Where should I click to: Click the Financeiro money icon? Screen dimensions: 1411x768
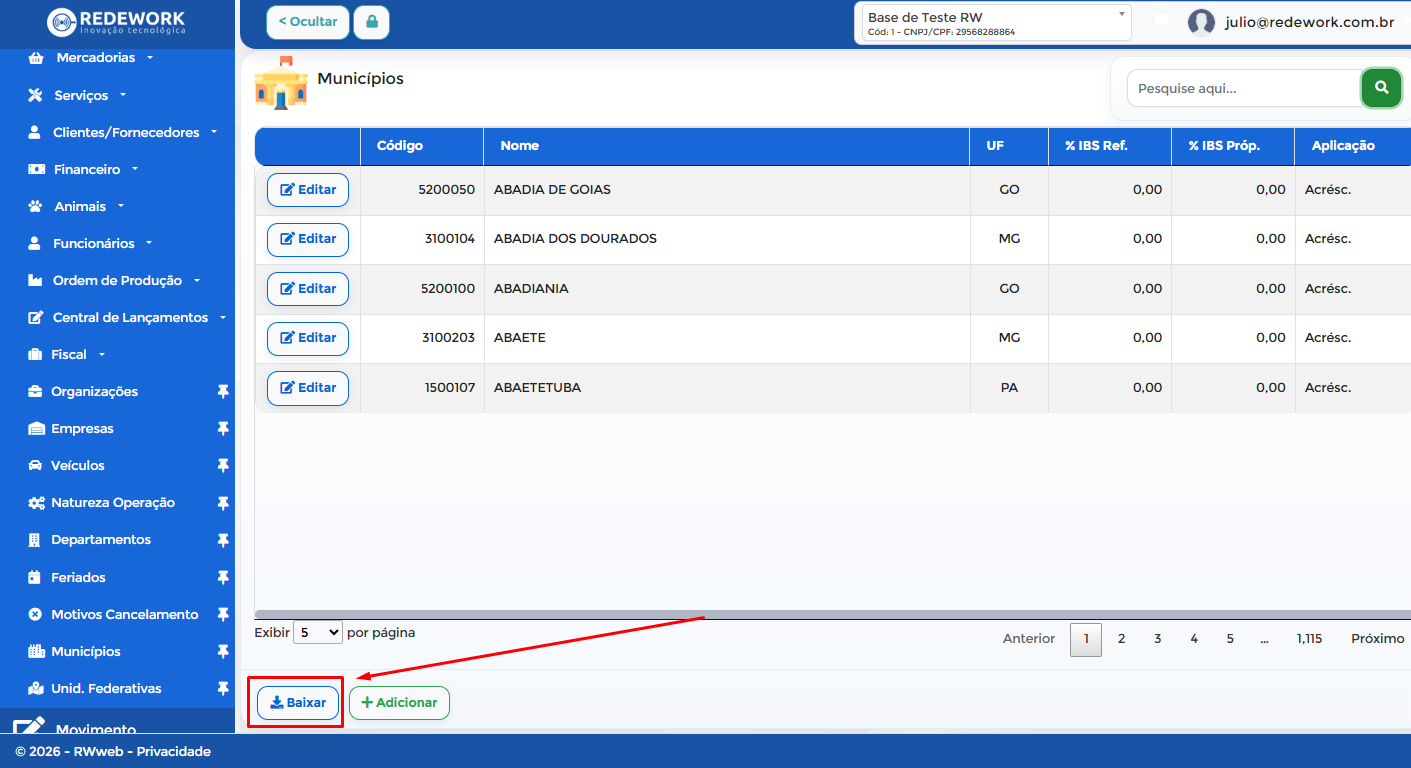[x=36, y=169]
